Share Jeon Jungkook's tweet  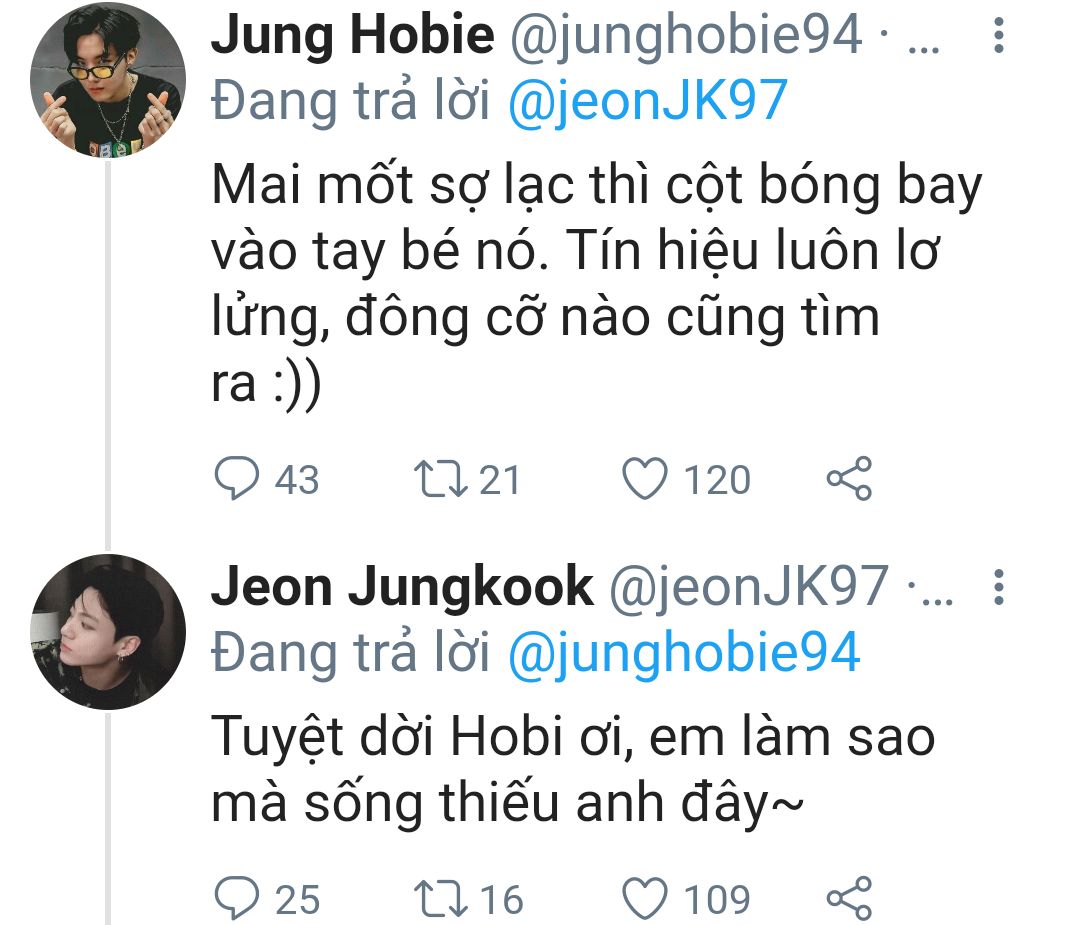[849, 898]
